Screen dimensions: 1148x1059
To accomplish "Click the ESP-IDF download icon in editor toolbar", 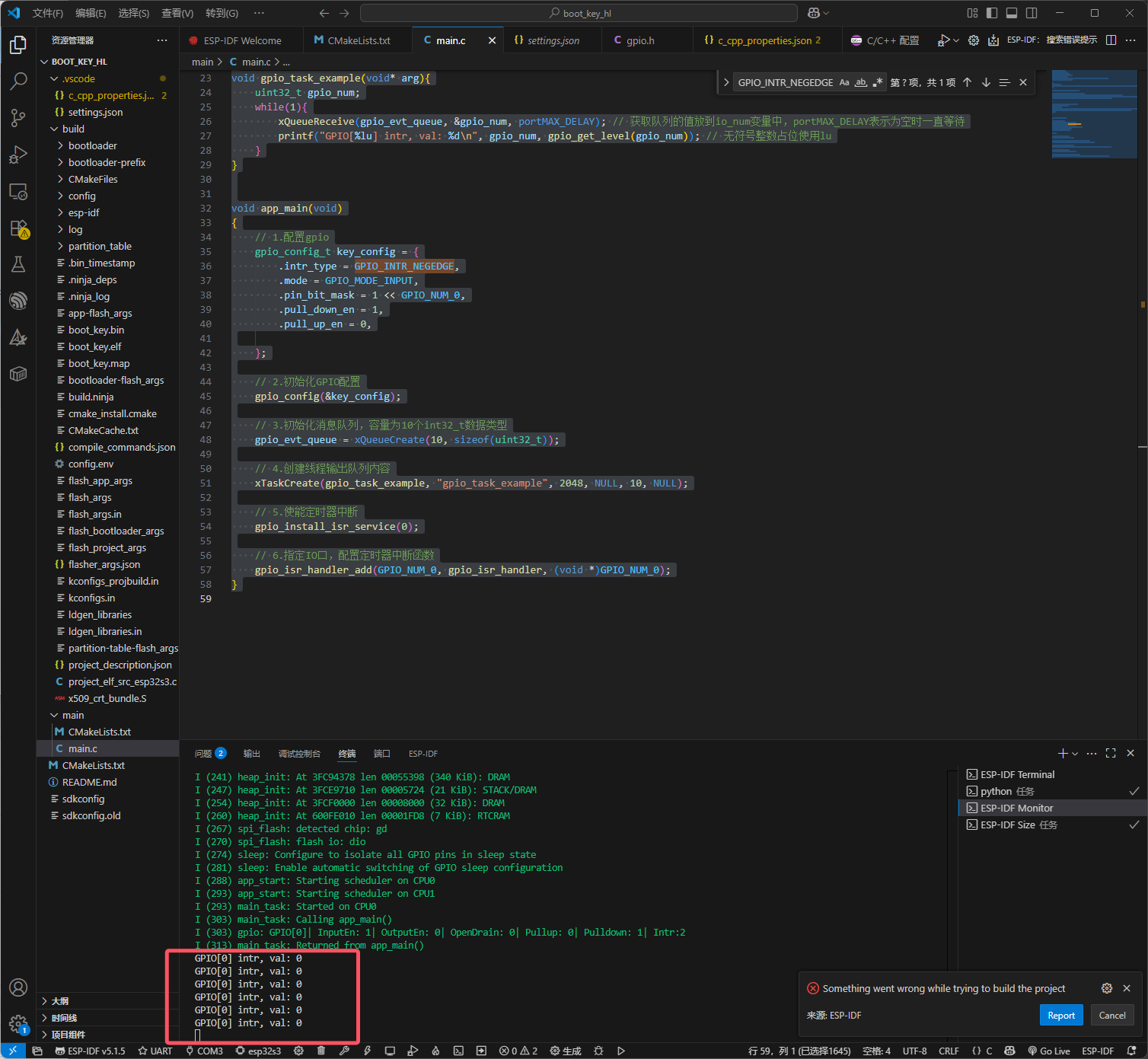I will pos(993,40).
